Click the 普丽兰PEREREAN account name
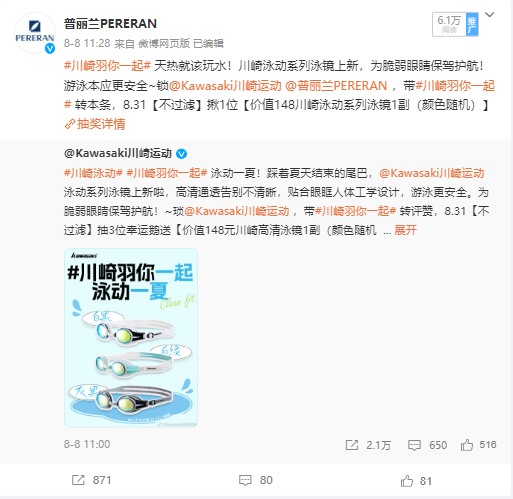This screenshot has width=513, height=499. click(110, 24)
